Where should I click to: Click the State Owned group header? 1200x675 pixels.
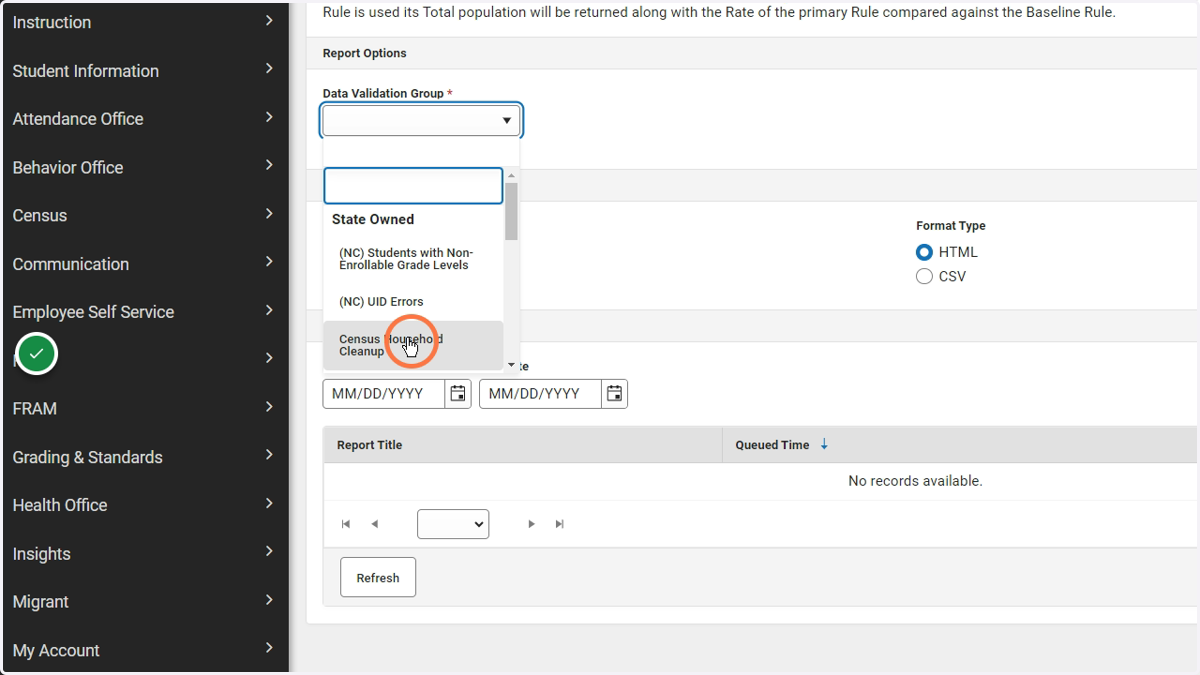tap(373, 219)
